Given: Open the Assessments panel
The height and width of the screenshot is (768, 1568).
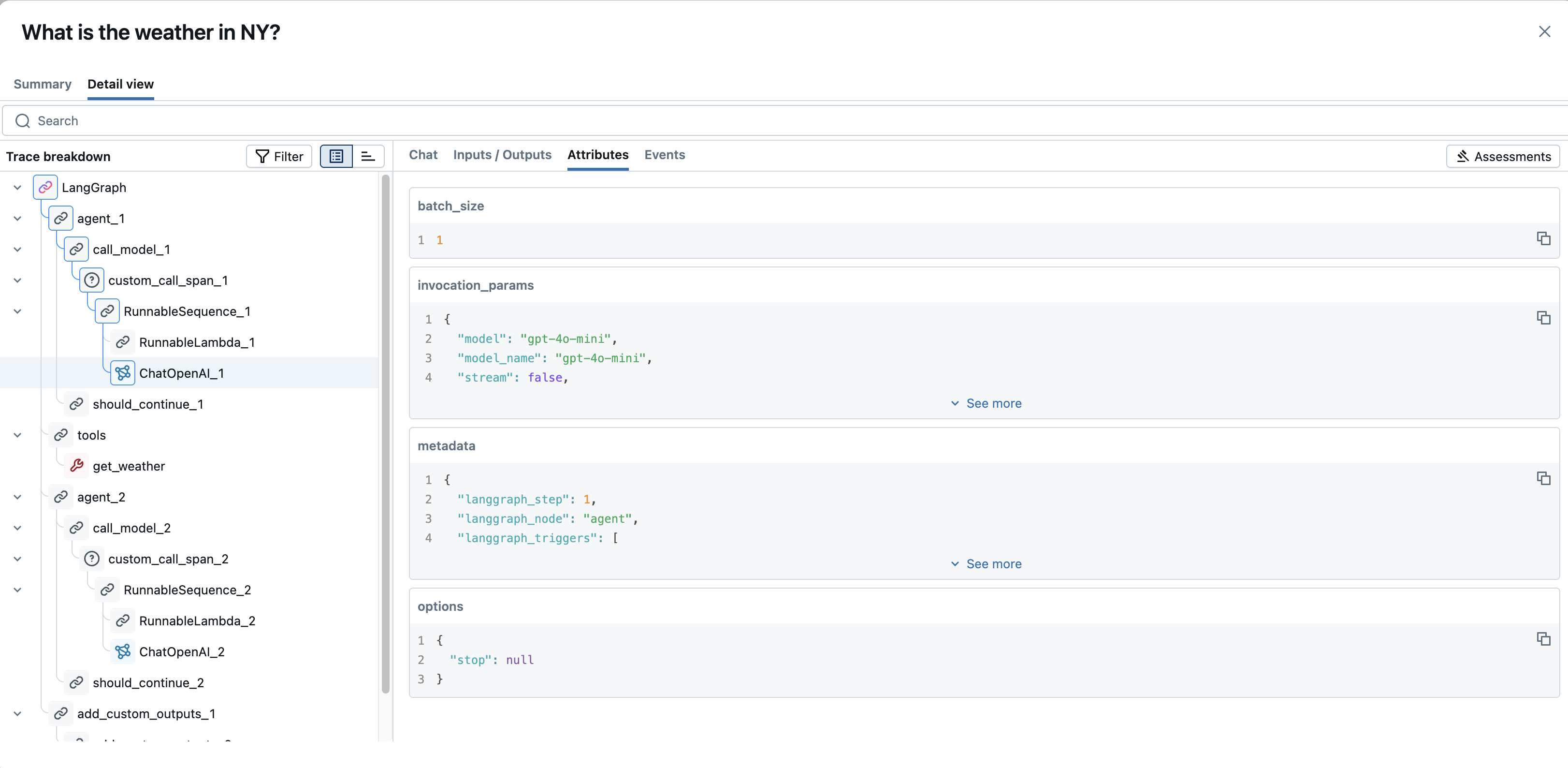Looking at the screenshot, I should click(x=1503, y=156).
